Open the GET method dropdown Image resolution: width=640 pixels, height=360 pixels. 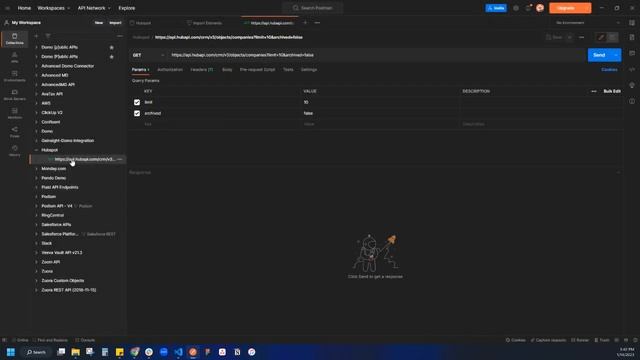pyautogui.click(x=148, y=55)
